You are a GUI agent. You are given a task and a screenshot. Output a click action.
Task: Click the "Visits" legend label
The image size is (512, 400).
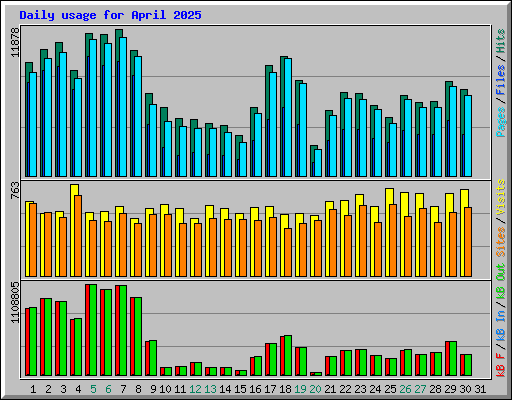click(x=501, y=197)
